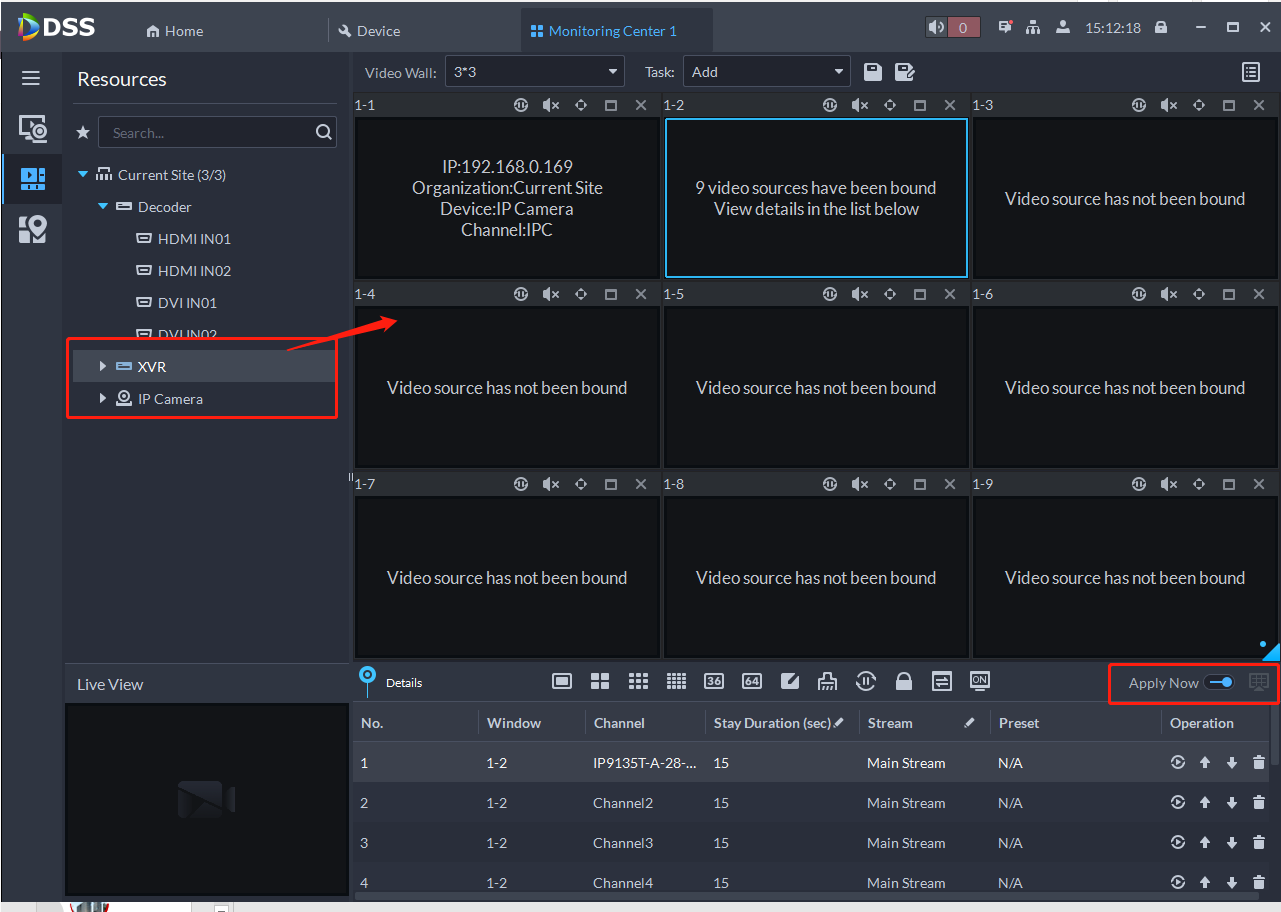This screenshot has height=912, width=1281.
Task: Select four-window split layout
Action: 600,681
